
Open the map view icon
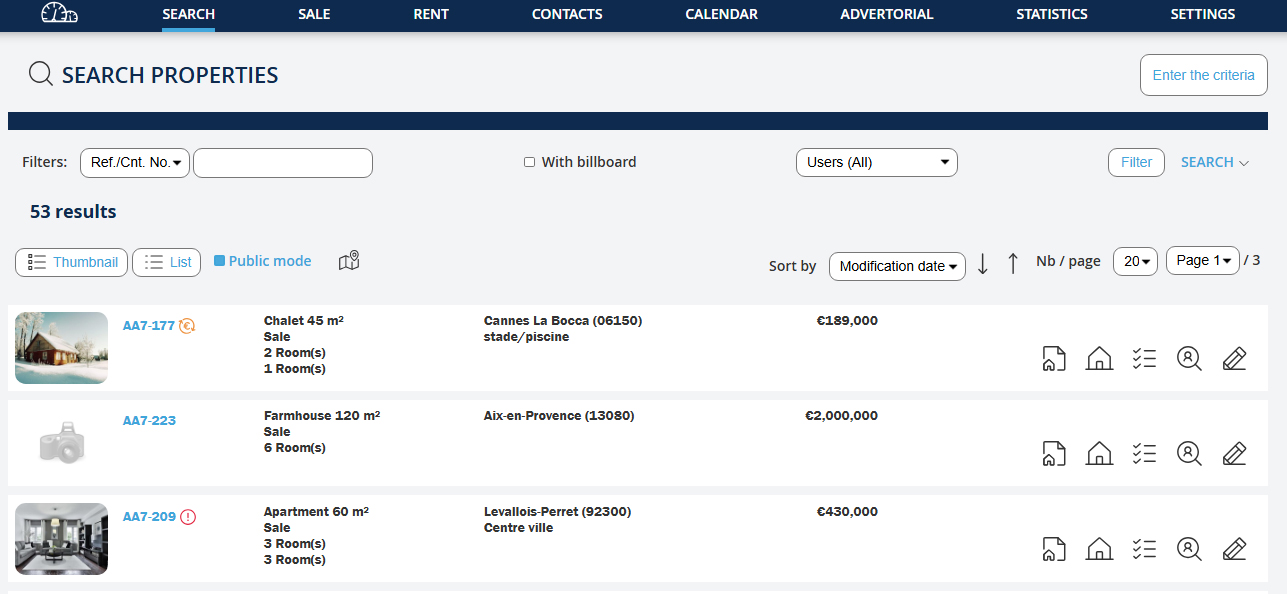[x=349, y=261]
